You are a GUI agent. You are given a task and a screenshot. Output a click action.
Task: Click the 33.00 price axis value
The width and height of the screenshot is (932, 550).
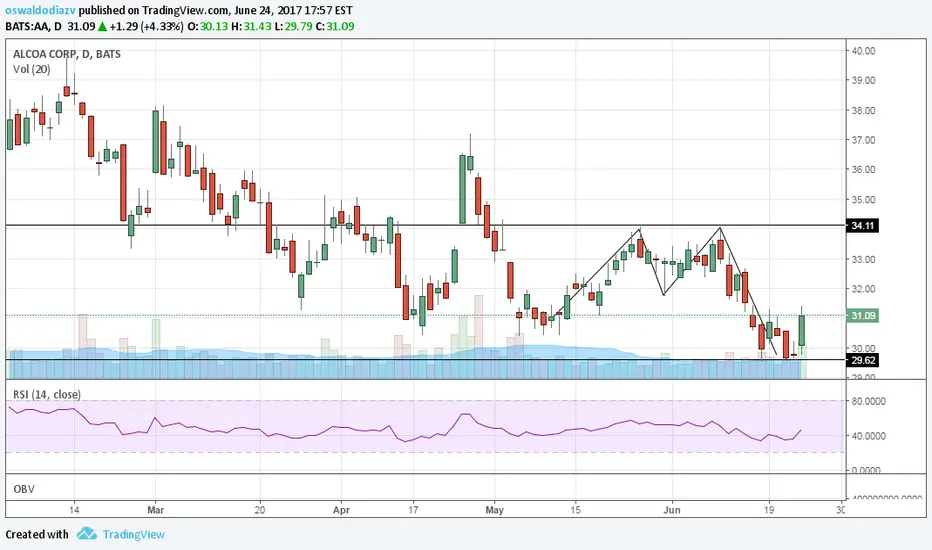click(863, 259)
